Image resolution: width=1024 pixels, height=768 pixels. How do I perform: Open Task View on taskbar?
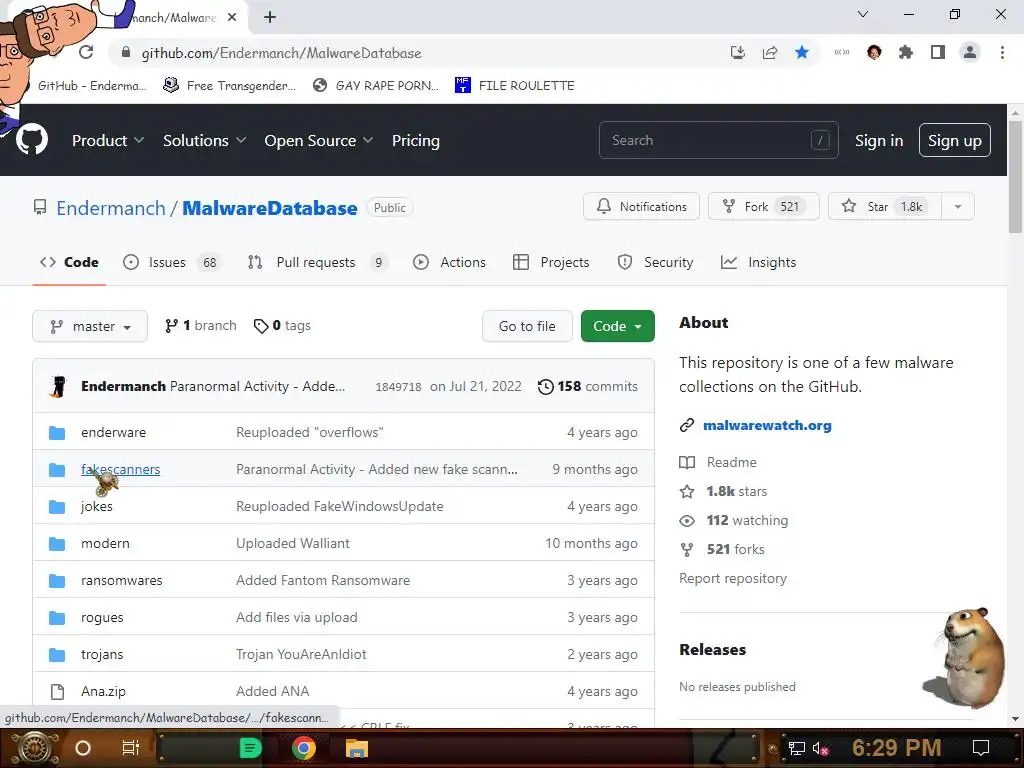tap(131, 748)
